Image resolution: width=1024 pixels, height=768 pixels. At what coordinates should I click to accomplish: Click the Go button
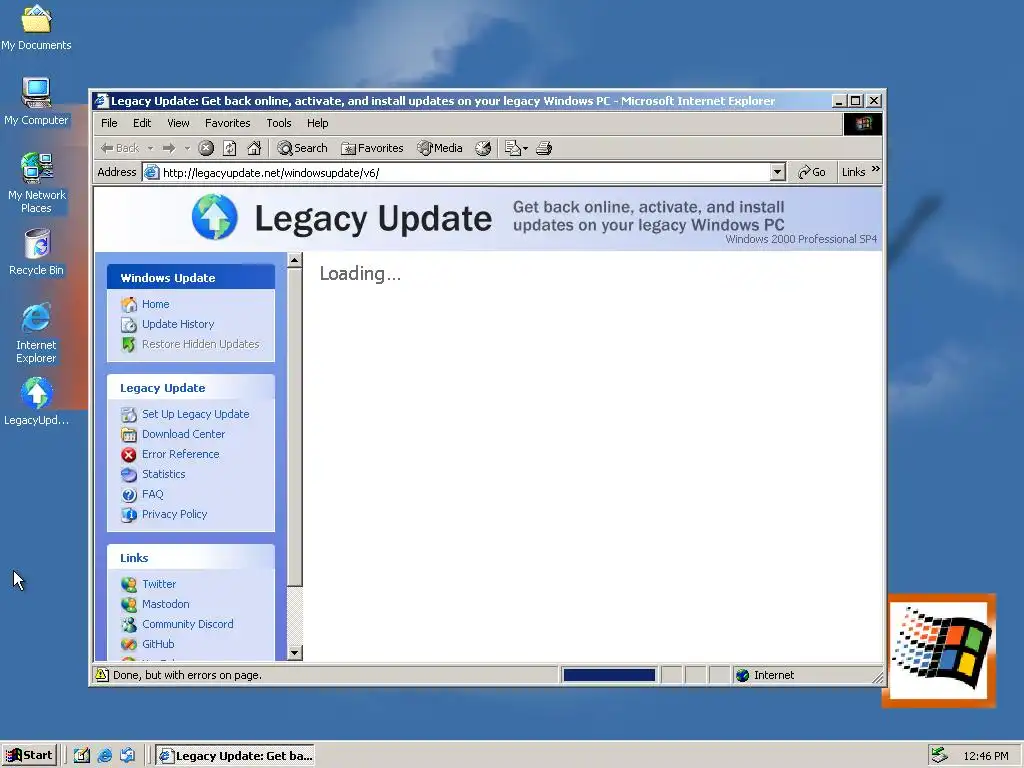point(812,172)
